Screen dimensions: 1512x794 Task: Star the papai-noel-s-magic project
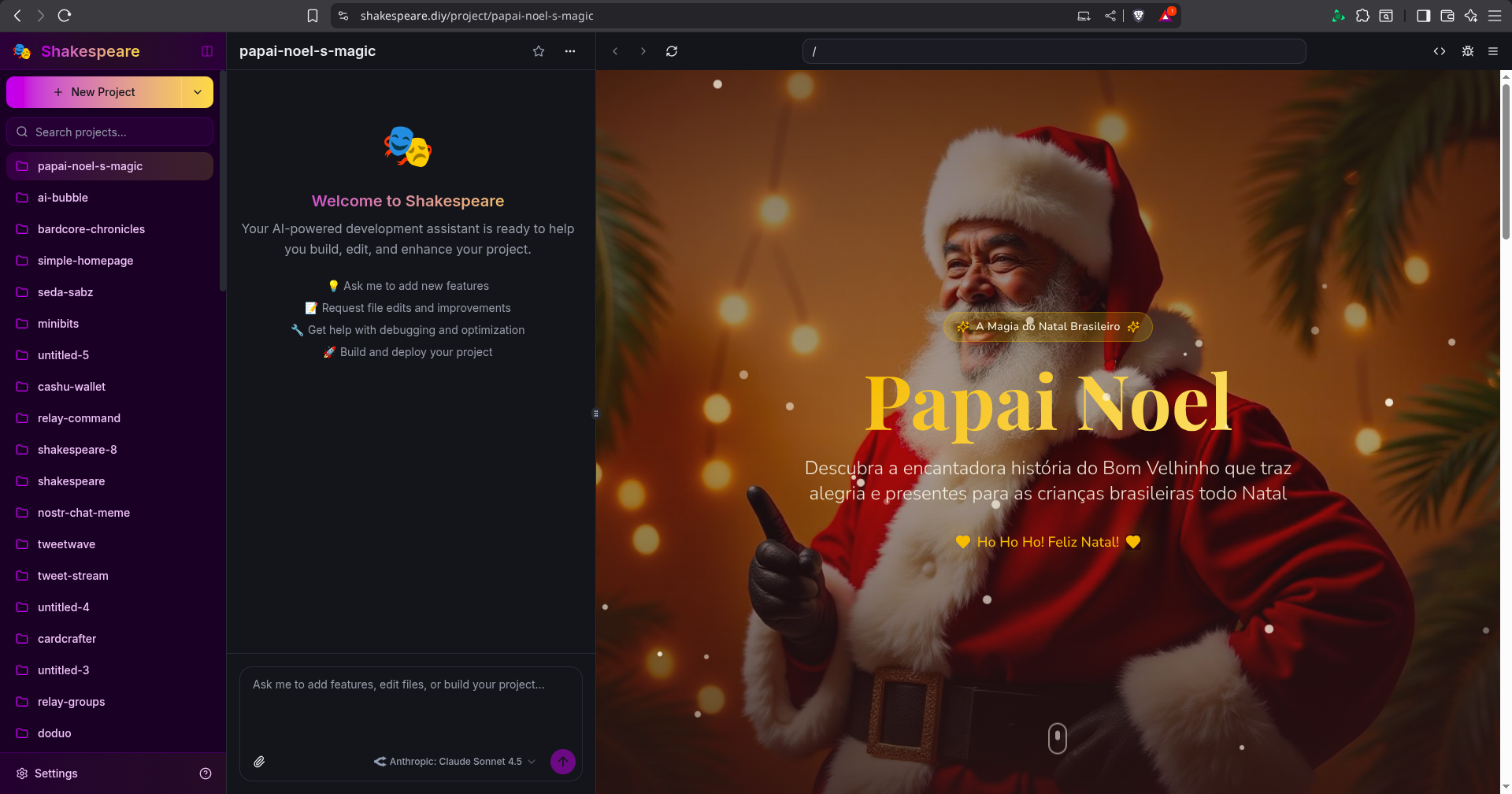click(x=539, y=51)
